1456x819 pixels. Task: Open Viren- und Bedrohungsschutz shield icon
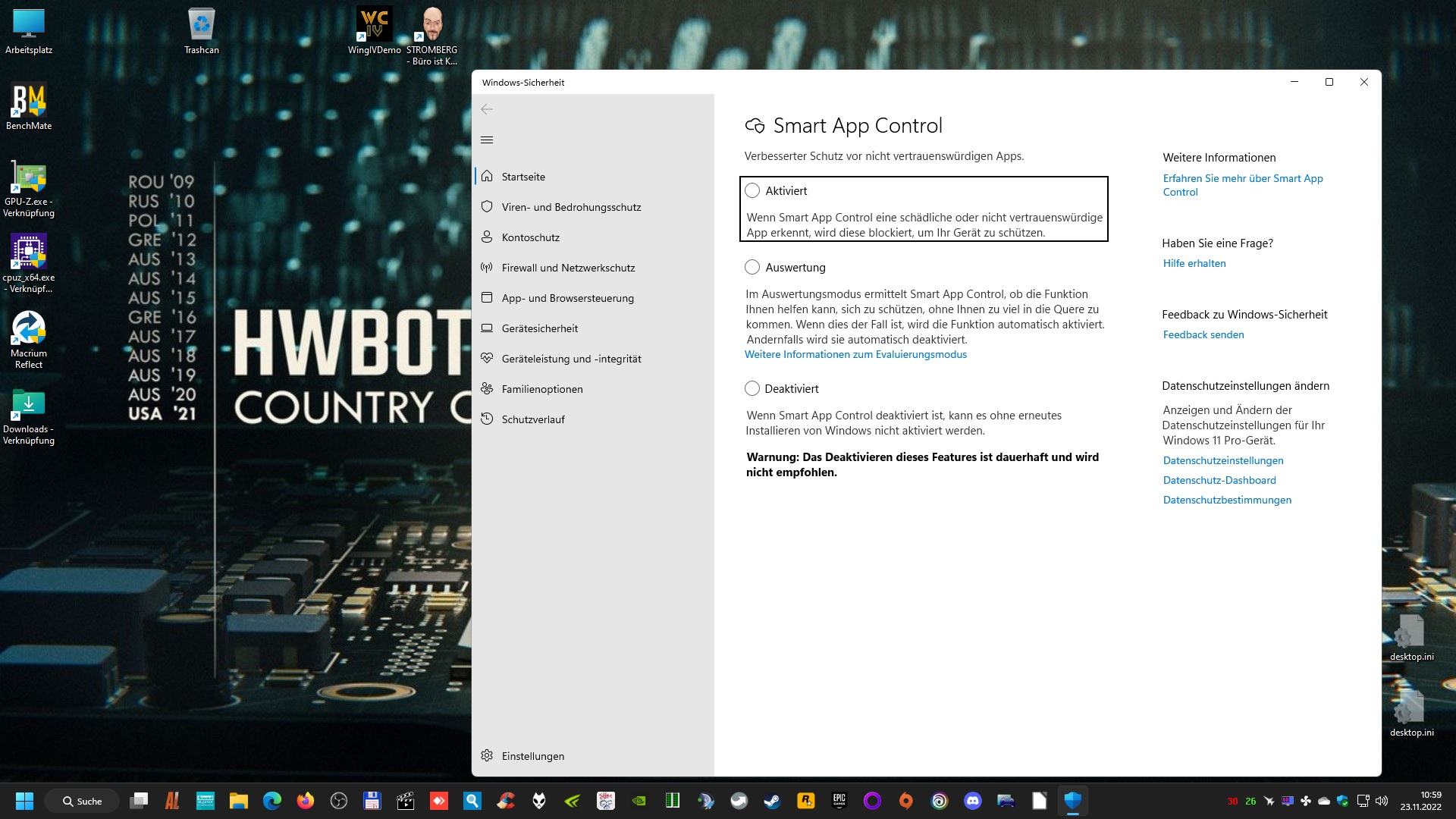487,207
